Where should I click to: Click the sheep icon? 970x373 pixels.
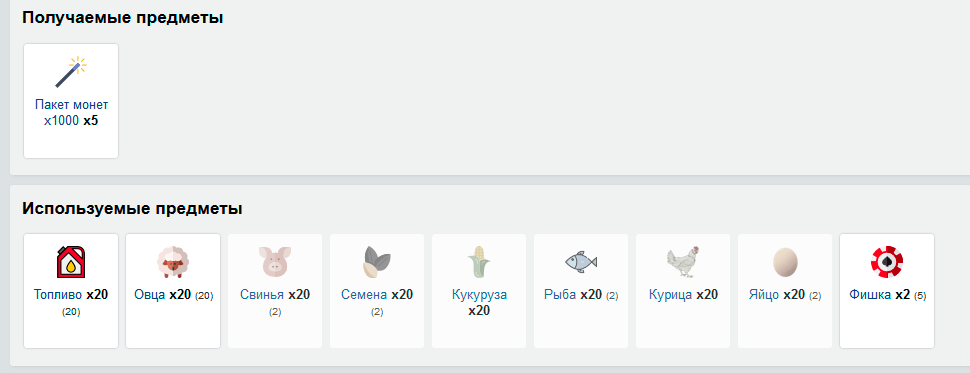(173, 262)
